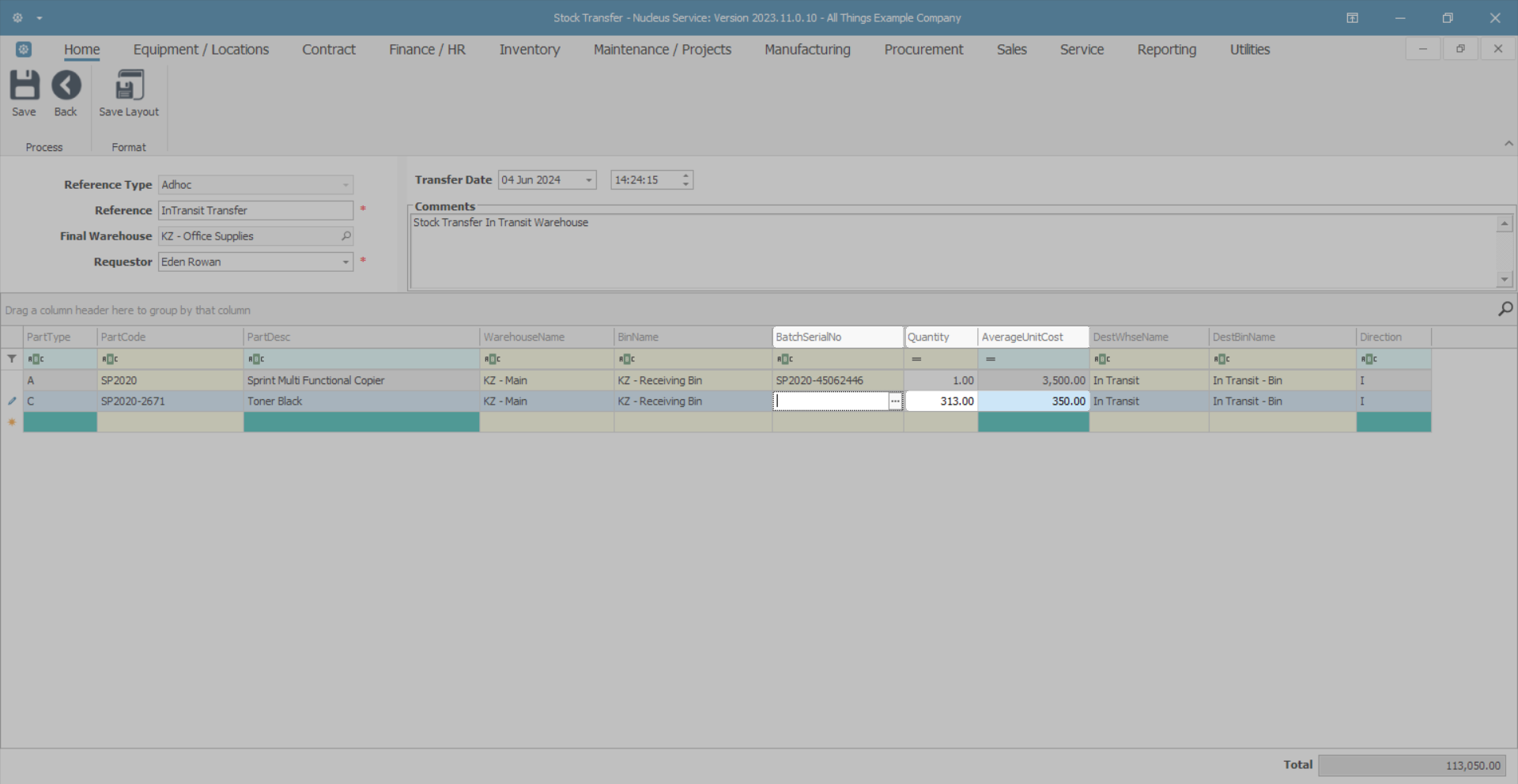Click PartDesc filter condition icon
The height and width of the screenshot is (784, 1518).
pyautogui.click(x=256, y=359)
